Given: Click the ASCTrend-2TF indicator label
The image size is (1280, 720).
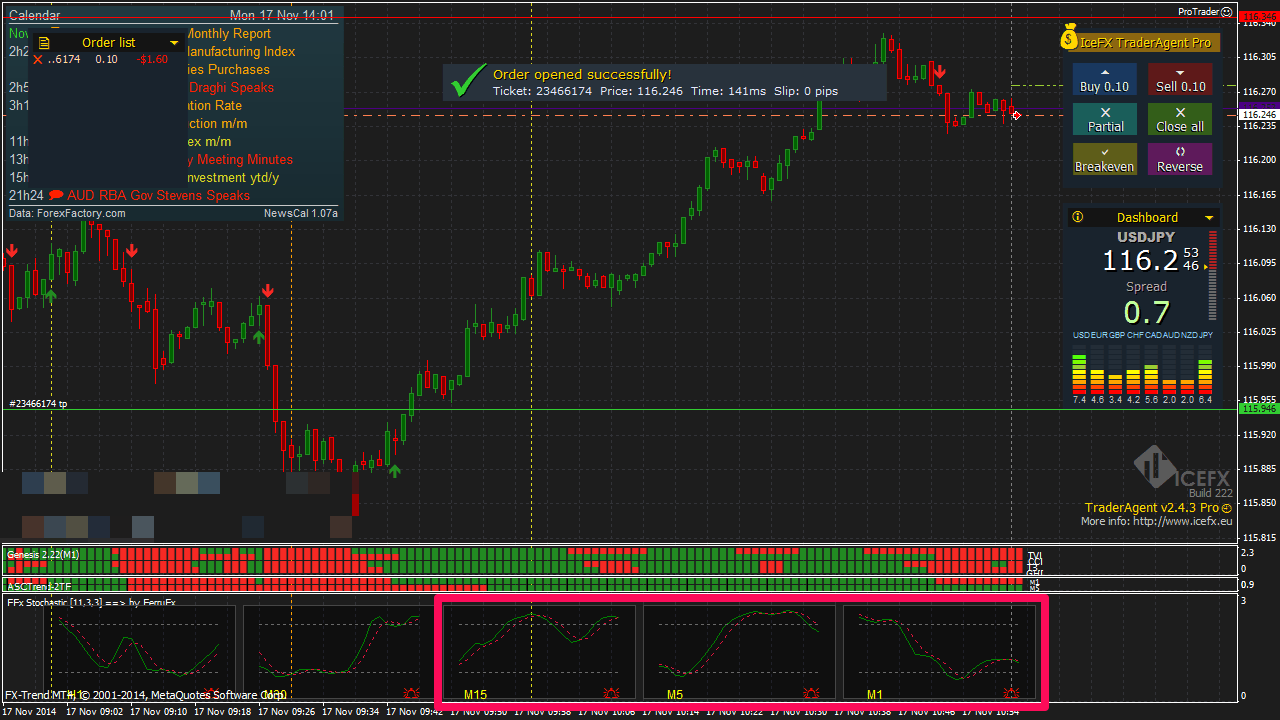Looking at the screenshot, I should point(39,586).
